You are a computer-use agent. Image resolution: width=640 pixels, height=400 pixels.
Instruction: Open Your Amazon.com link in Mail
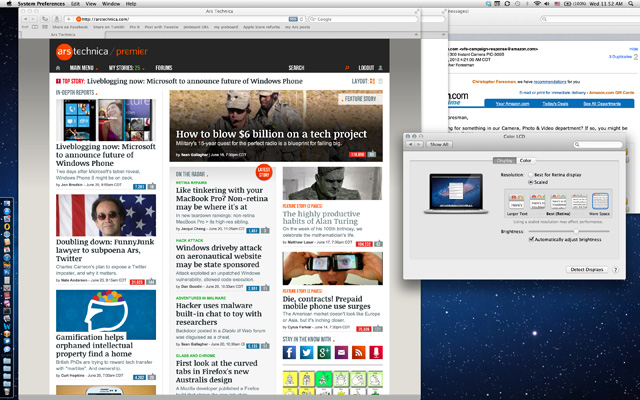pos(512,104)
